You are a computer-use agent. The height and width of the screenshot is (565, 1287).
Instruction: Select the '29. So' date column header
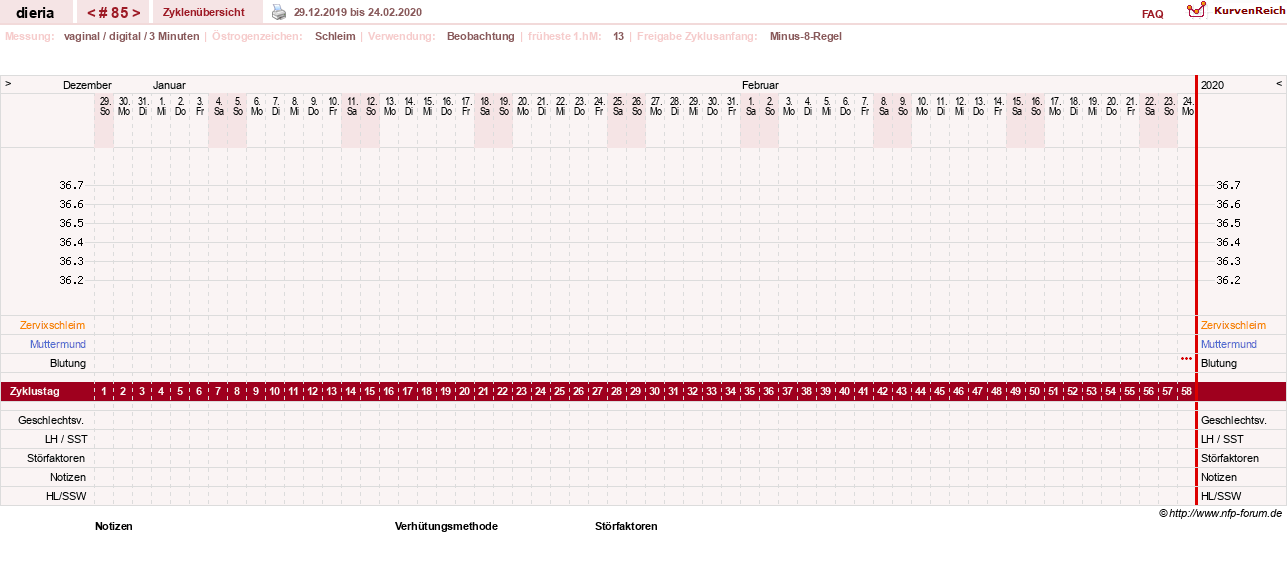tap(105, 105)
